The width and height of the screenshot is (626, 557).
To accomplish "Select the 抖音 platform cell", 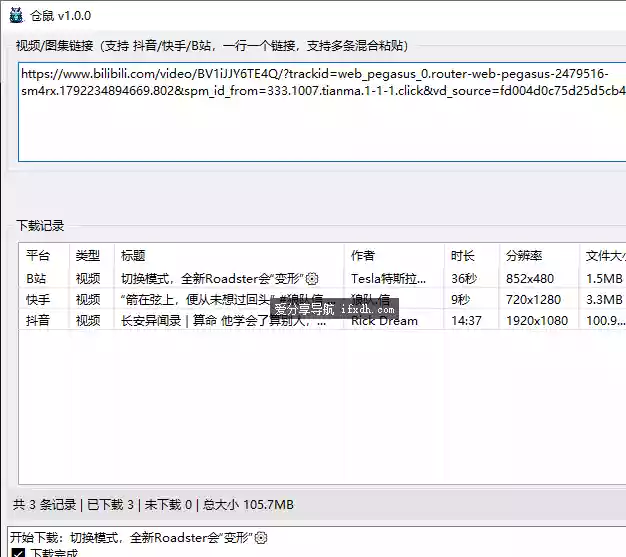I will tap(38, 320).
